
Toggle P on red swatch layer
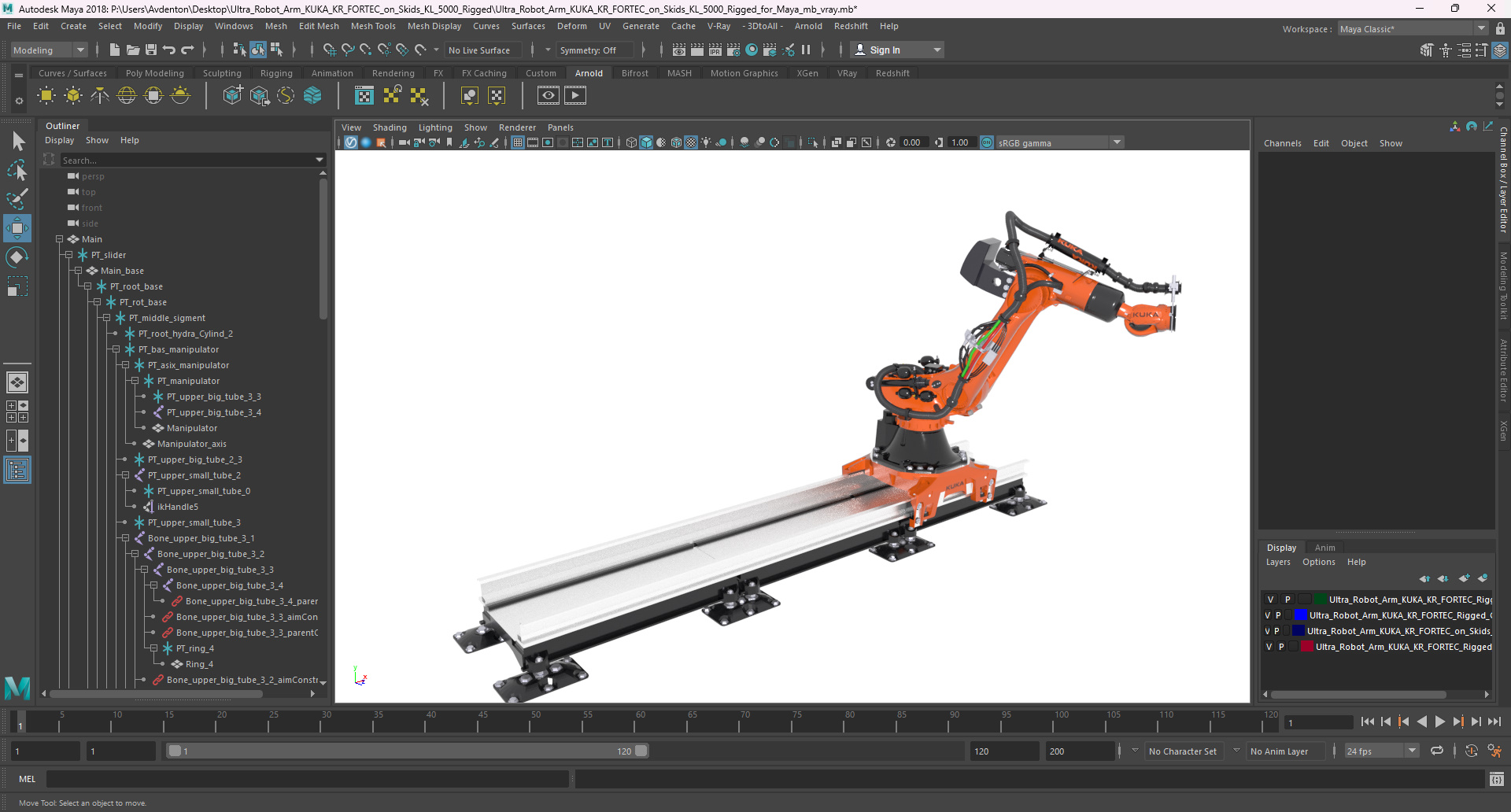click(x=1281, y=647)
